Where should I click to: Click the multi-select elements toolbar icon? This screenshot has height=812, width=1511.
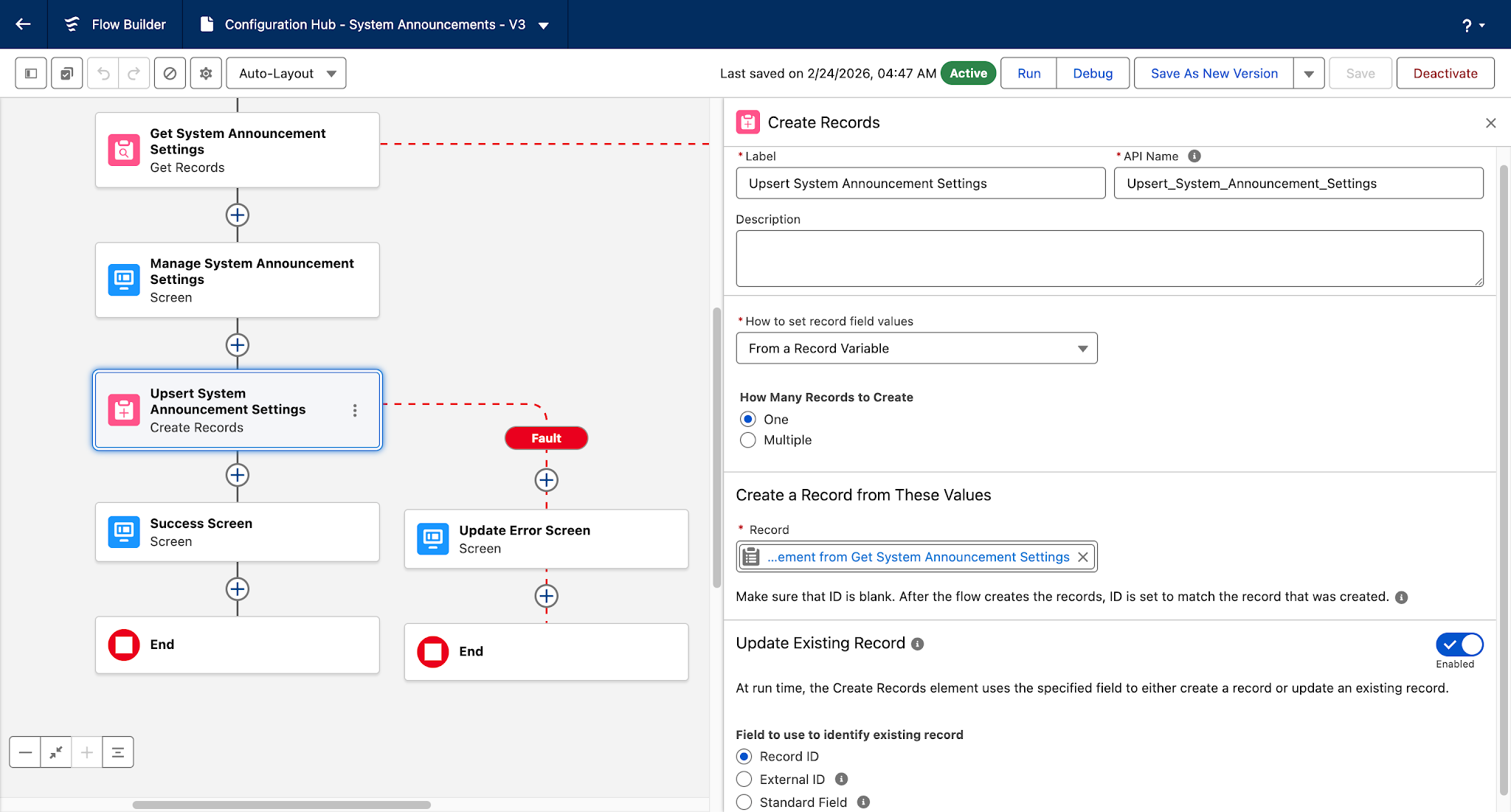tap(66, 73)
